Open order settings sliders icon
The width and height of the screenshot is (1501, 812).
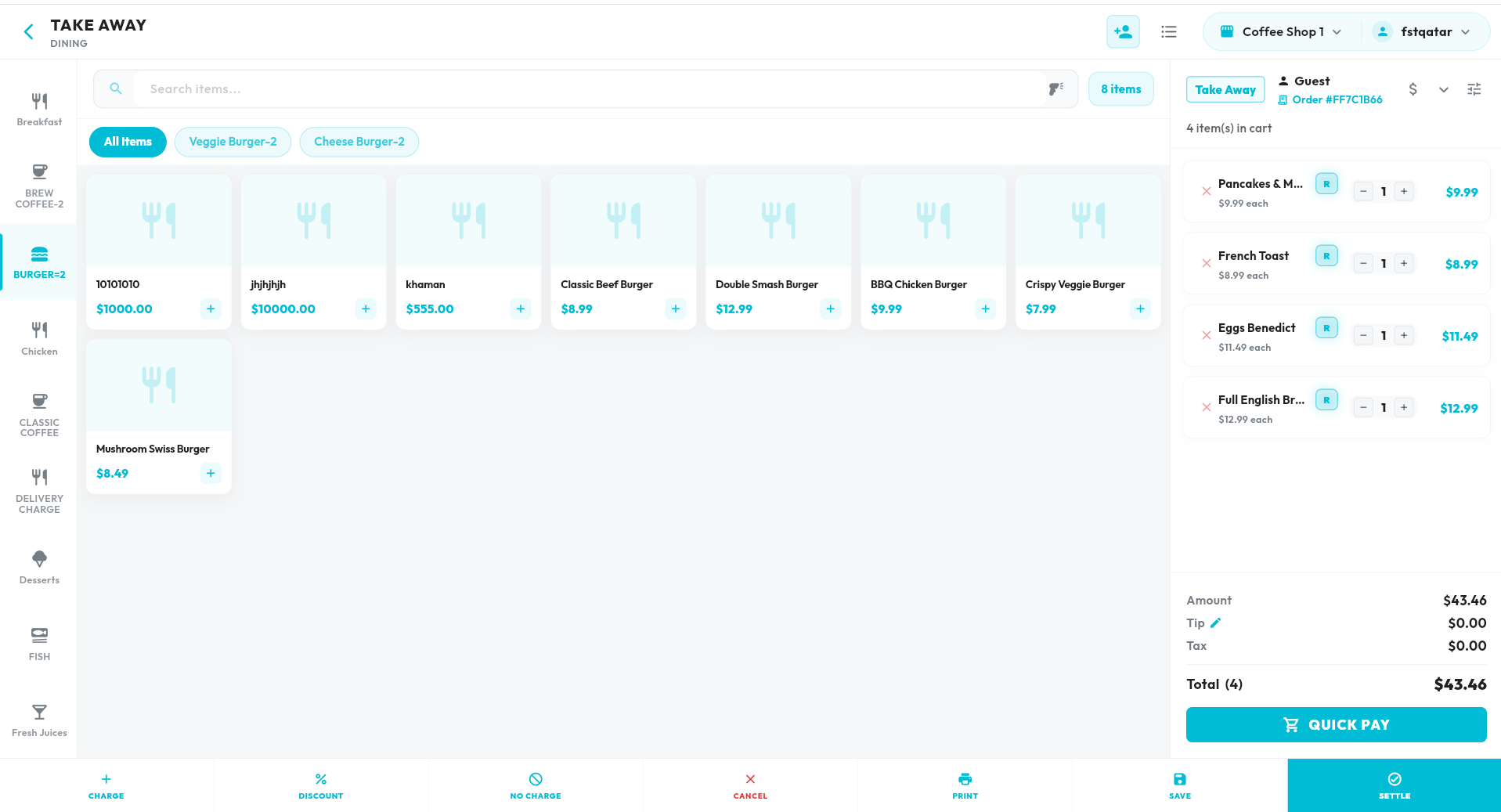(x=1474, y=89)
